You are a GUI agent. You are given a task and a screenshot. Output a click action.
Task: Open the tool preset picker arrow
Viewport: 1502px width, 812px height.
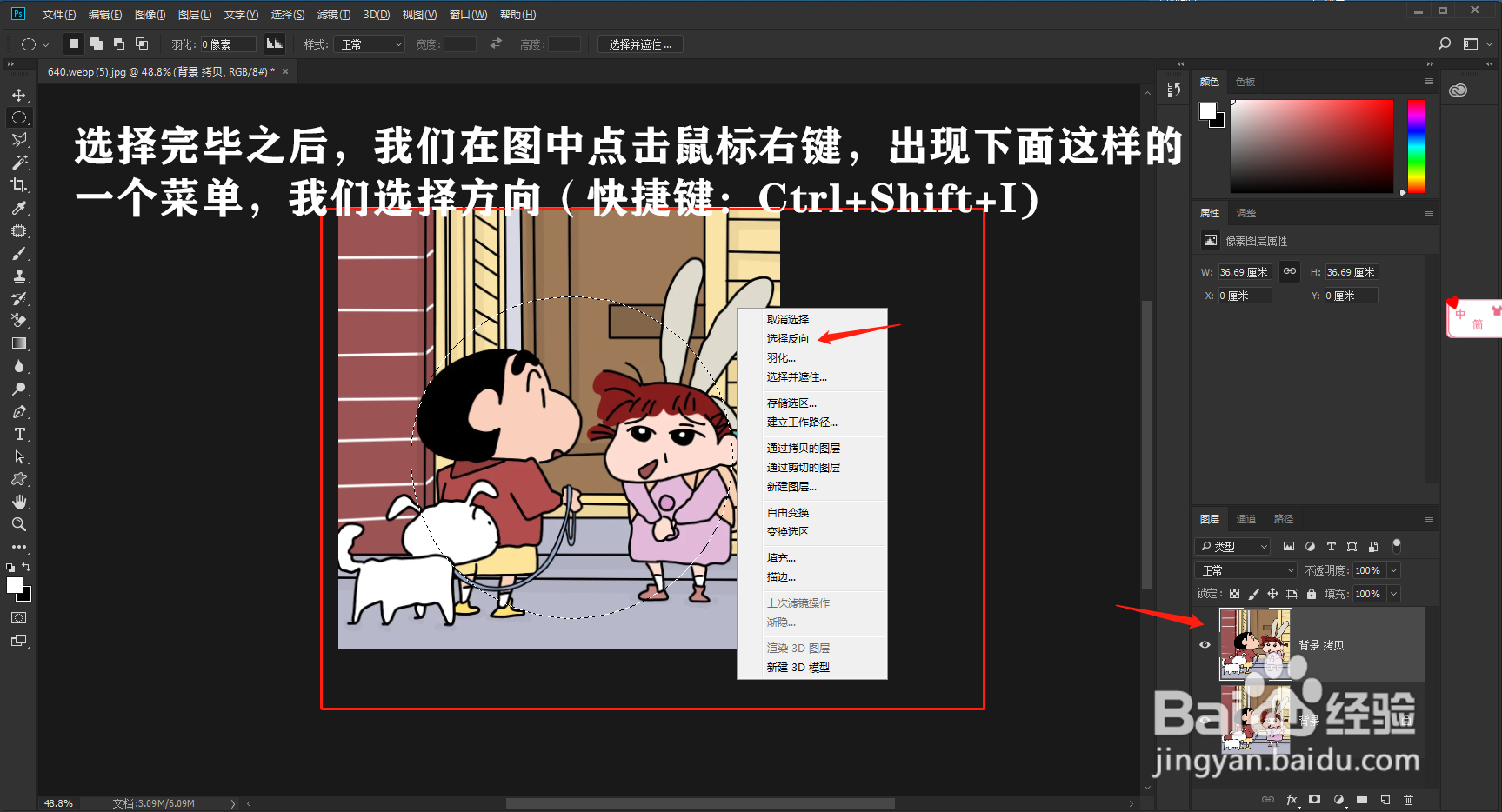(45, 44)
